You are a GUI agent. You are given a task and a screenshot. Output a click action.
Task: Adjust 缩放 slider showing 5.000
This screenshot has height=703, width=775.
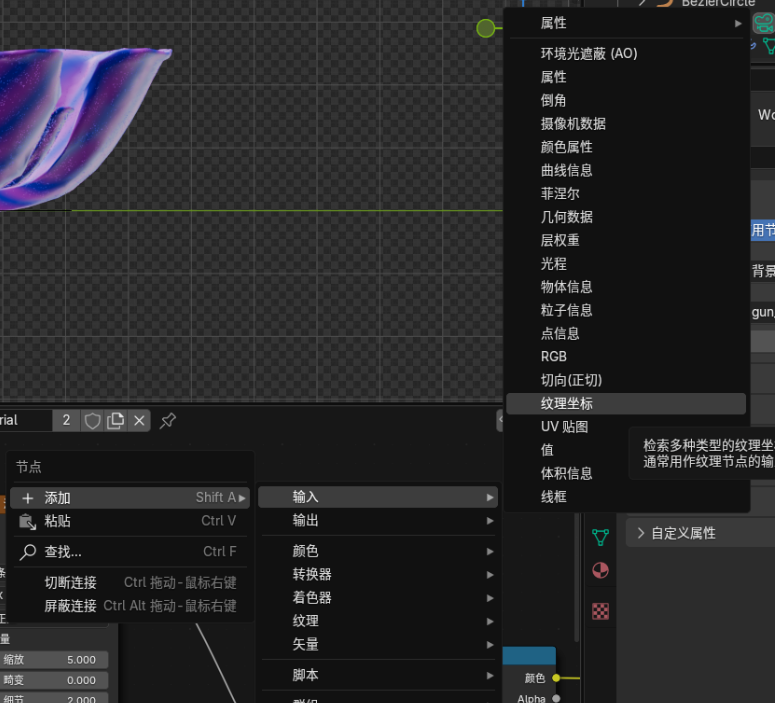coord(54,660)
